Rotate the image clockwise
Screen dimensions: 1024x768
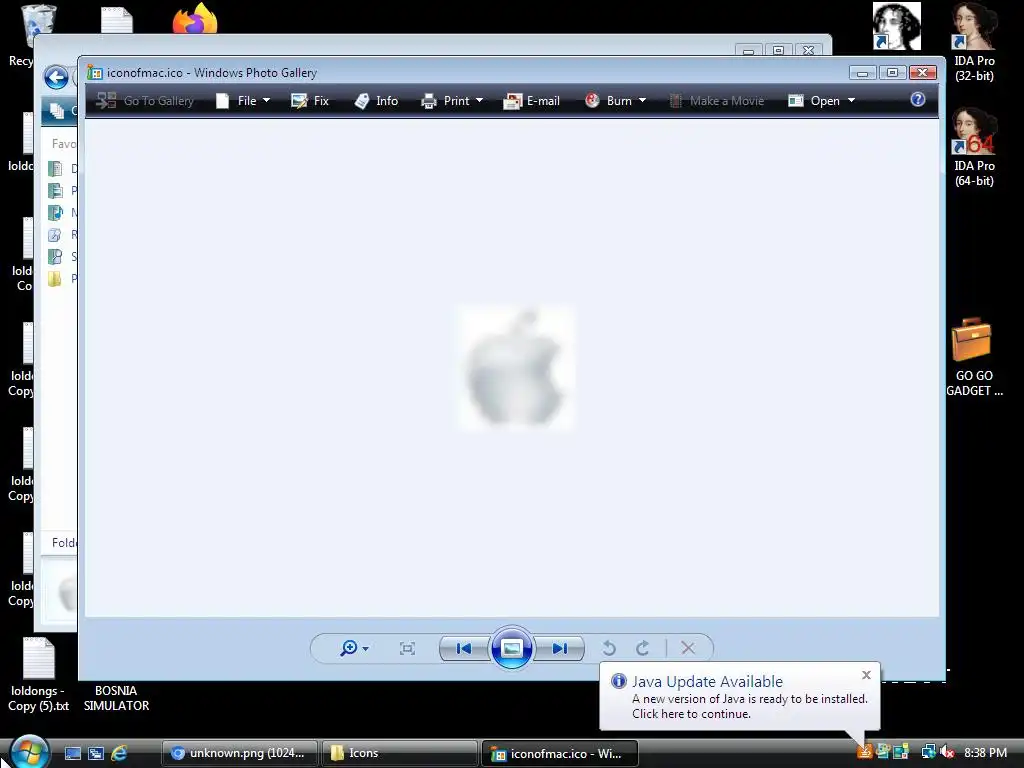pyautogui.click(x=643, y=648)
